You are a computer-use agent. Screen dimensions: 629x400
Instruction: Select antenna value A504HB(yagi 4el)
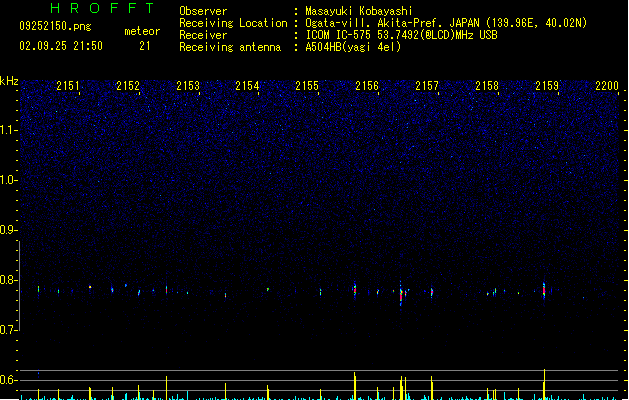pyautogui.click(x=353, y=47)
